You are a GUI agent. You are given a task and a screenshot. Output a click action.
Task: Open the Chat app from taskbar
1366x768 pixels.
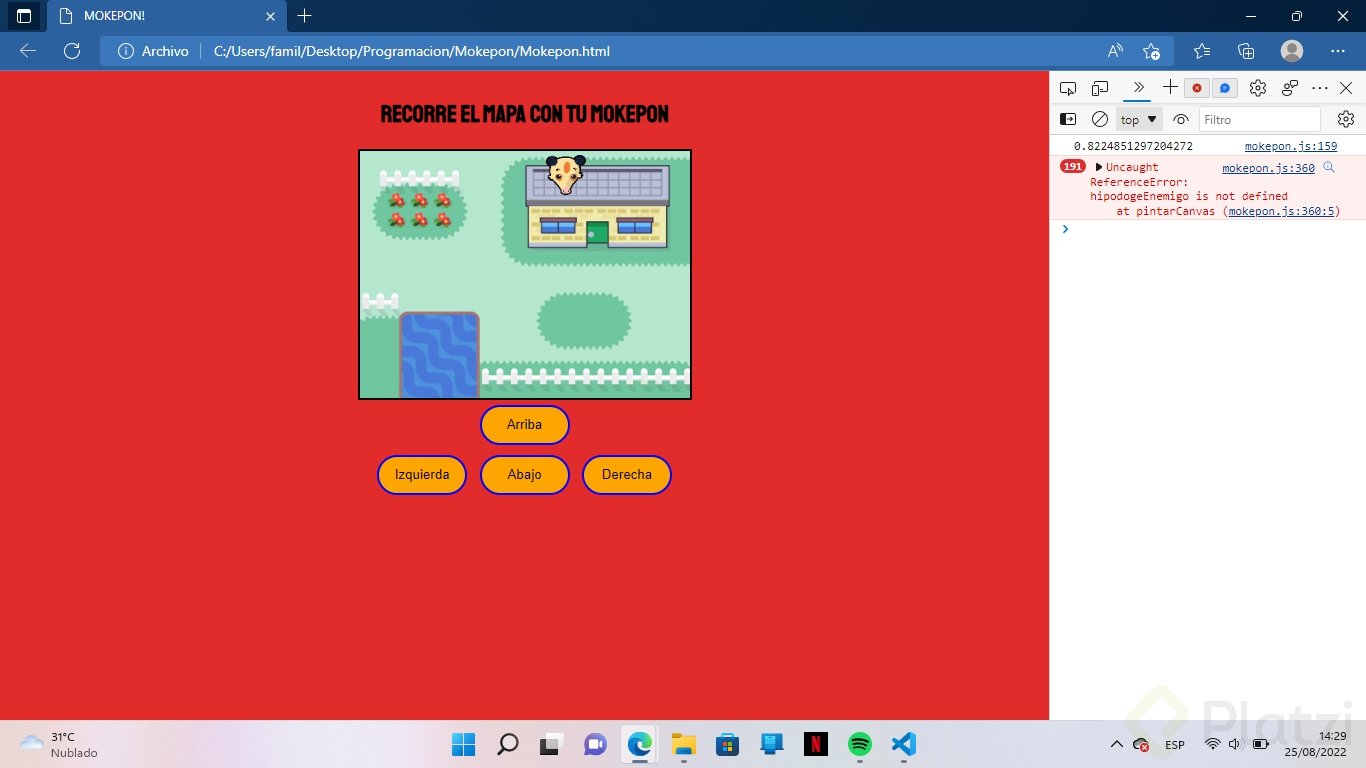(x=595, y=744)
